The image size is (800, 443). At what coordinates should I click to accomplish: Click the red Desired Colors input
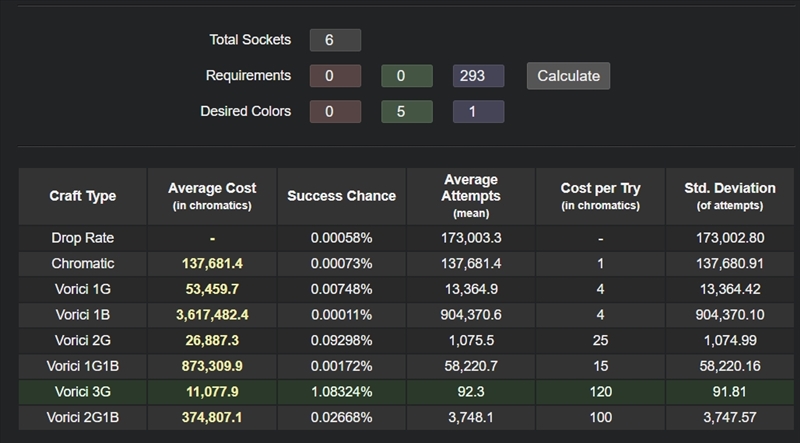[335, 112]
